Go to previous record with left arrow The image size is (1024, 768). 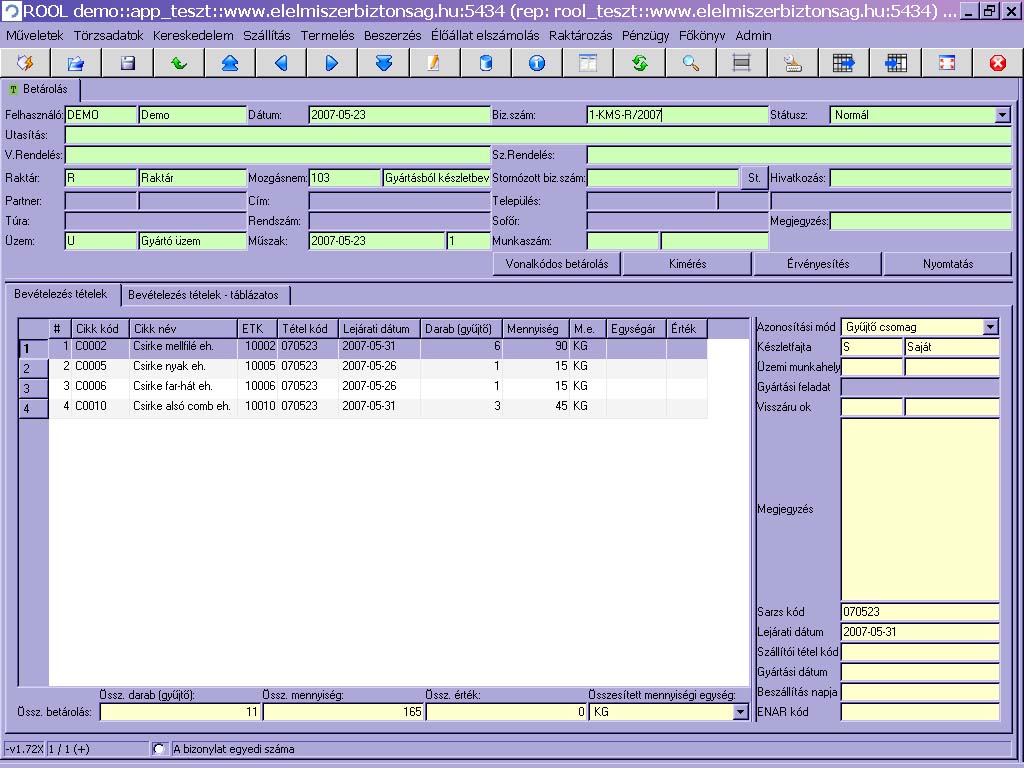pos(281,63)
